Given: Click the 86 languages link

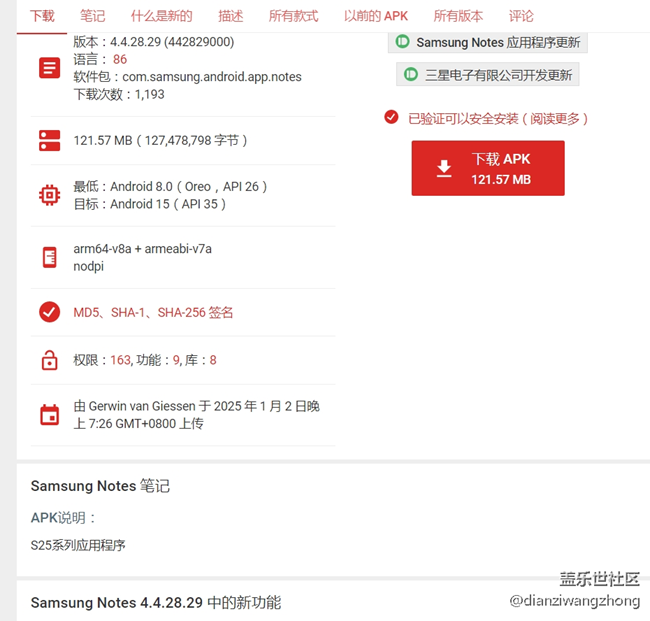Looking at the screenshot, I should coord(120,59).
